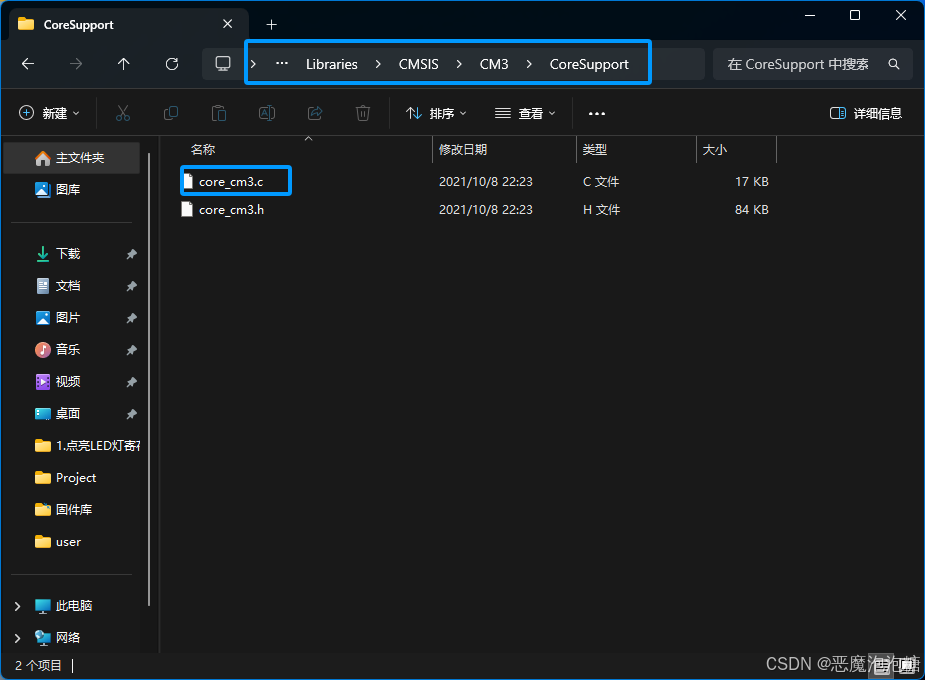Image resolution: width=925 pixels, height=680 pixels.
Task: Open the 新建 (New) dropdown
Action: pos(50,113)
